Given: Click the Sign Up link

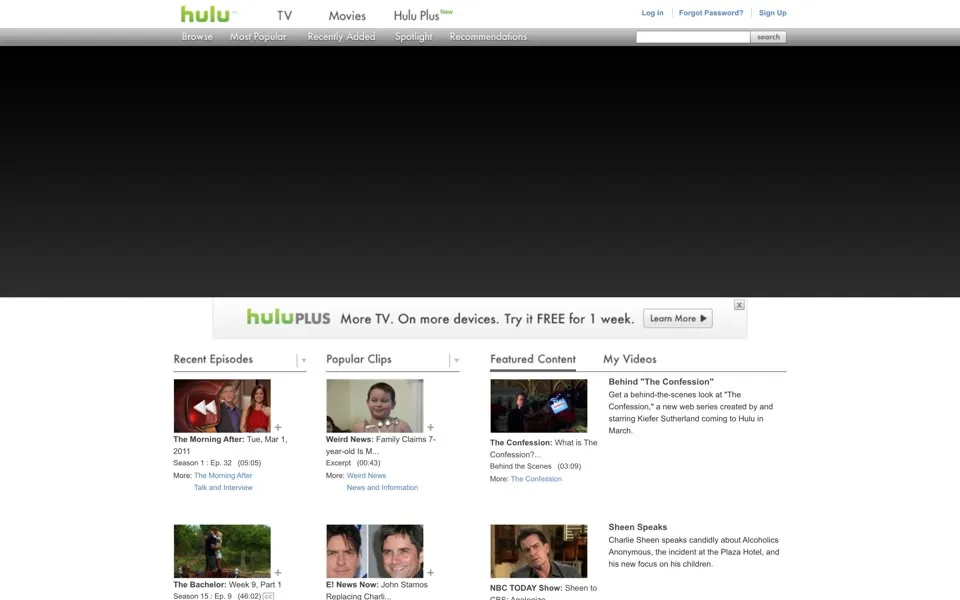Looking at the screenshot, I should pyautogui.click(x=773, y=13).
